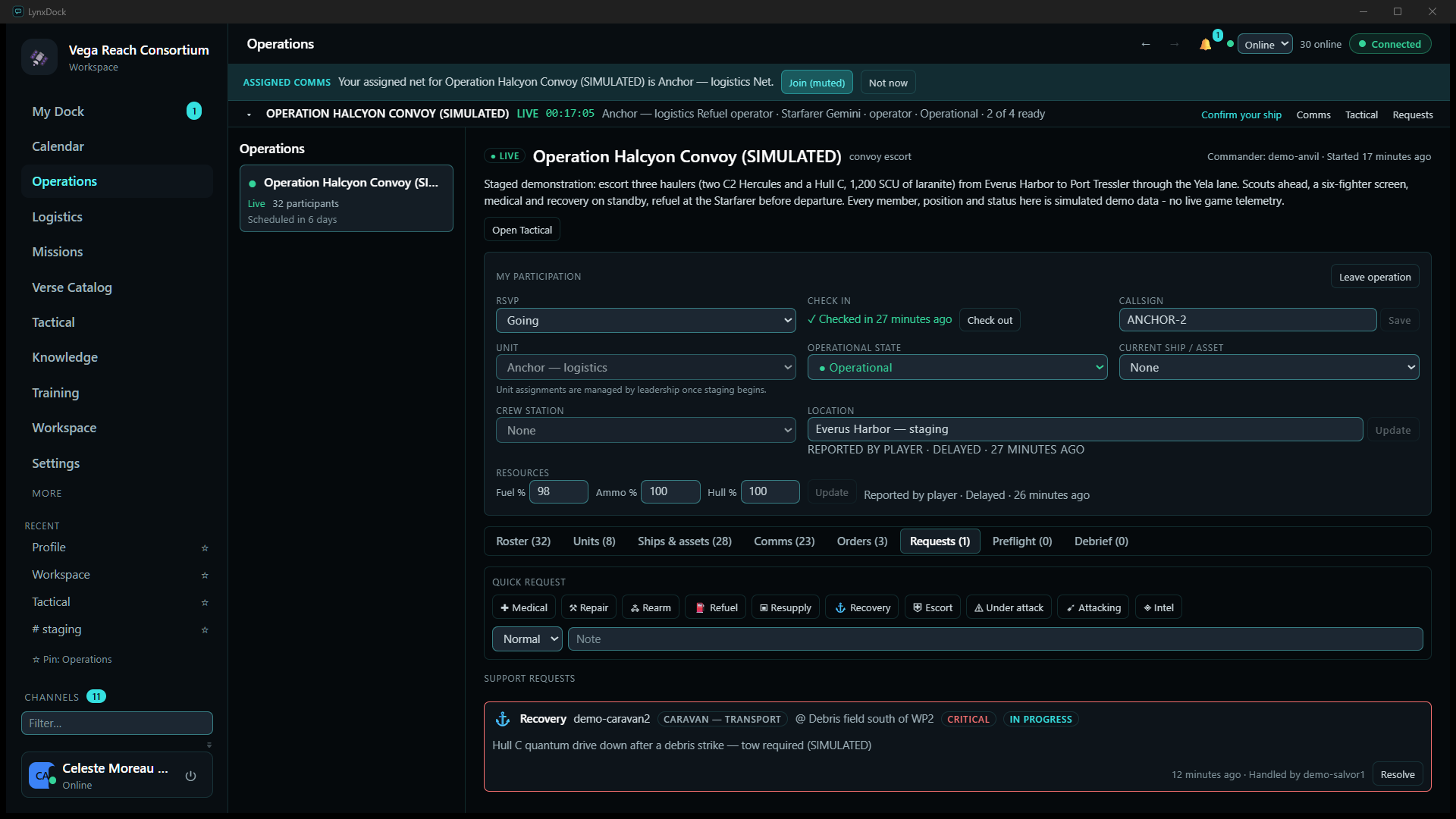Send an Under attack quick request
Viewport: 1456px width, 819px height.
pyautogui.click(x=1009, y=607)
